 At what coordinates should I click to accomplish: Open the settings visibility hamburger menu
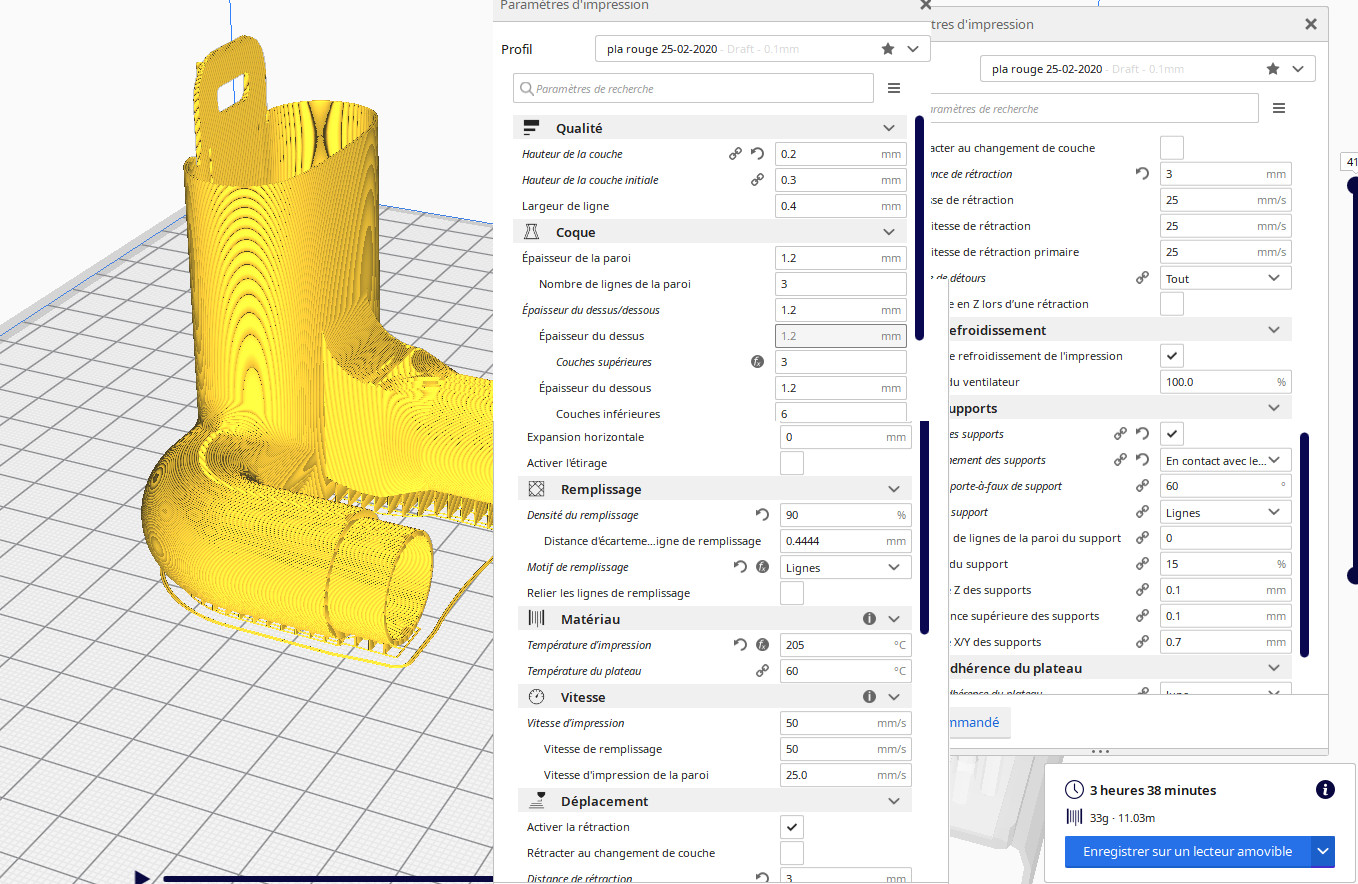(893, 89)
